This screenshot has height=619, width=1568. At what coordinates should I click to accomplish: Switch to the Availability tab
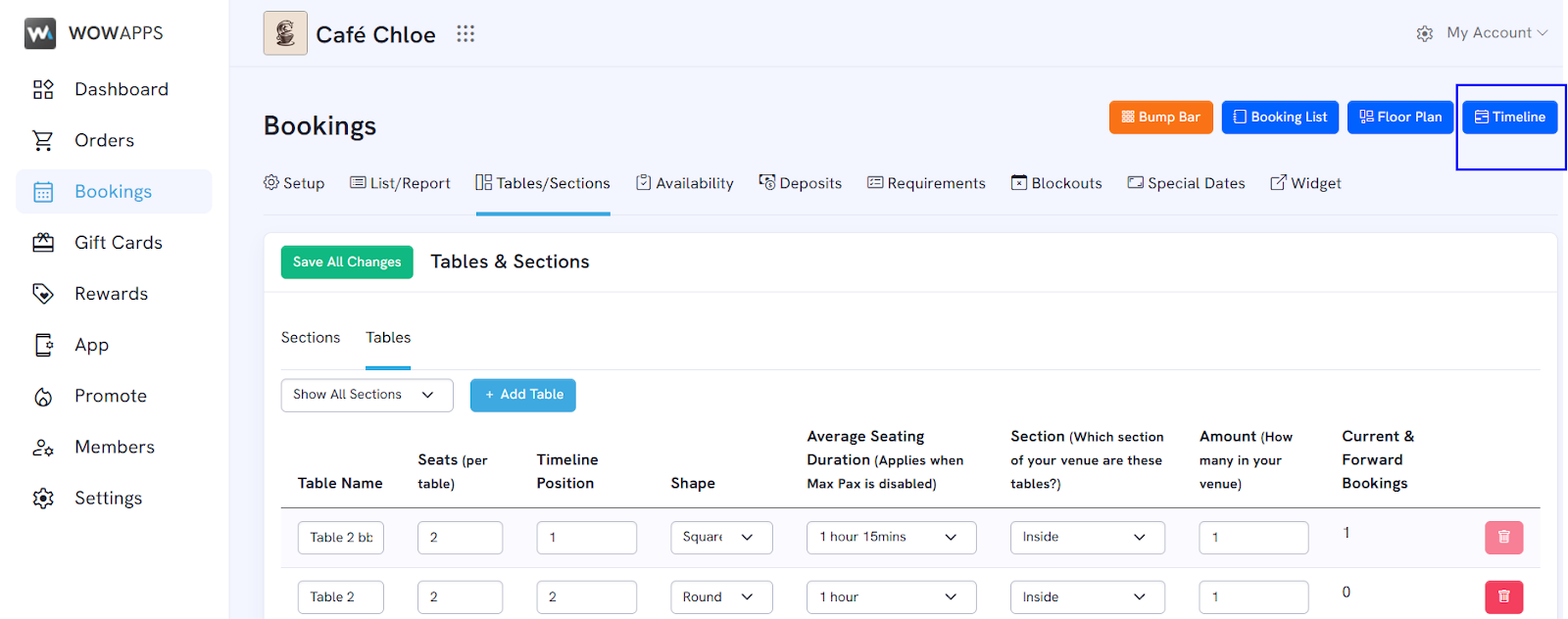click(685, 183)
